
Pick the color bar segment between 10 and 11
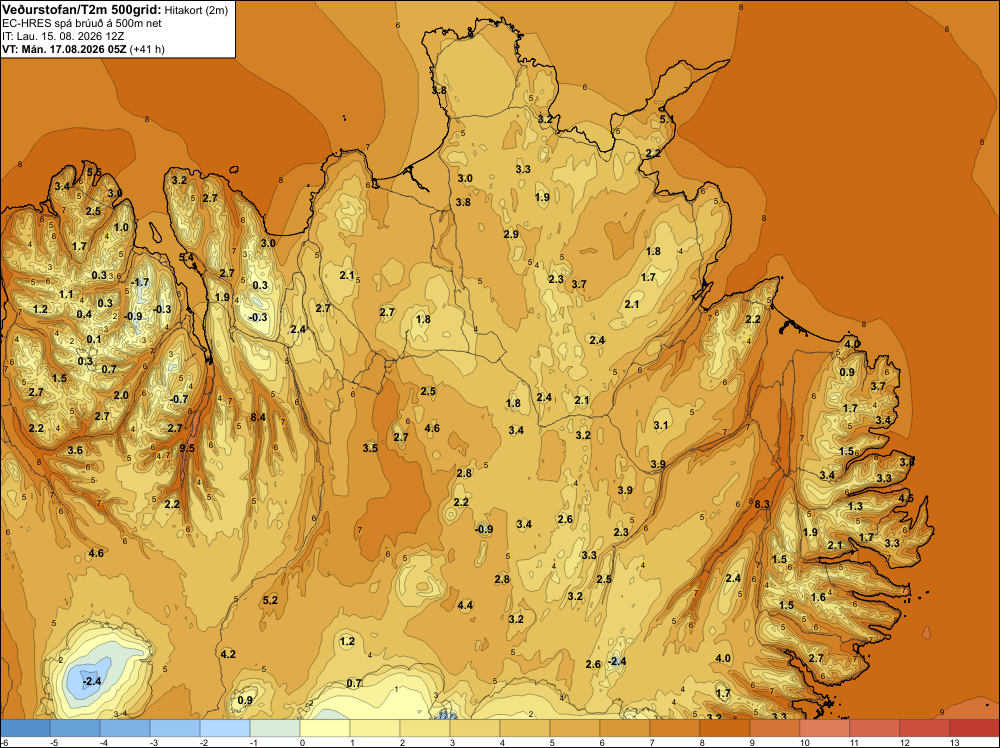pos(825,728)
